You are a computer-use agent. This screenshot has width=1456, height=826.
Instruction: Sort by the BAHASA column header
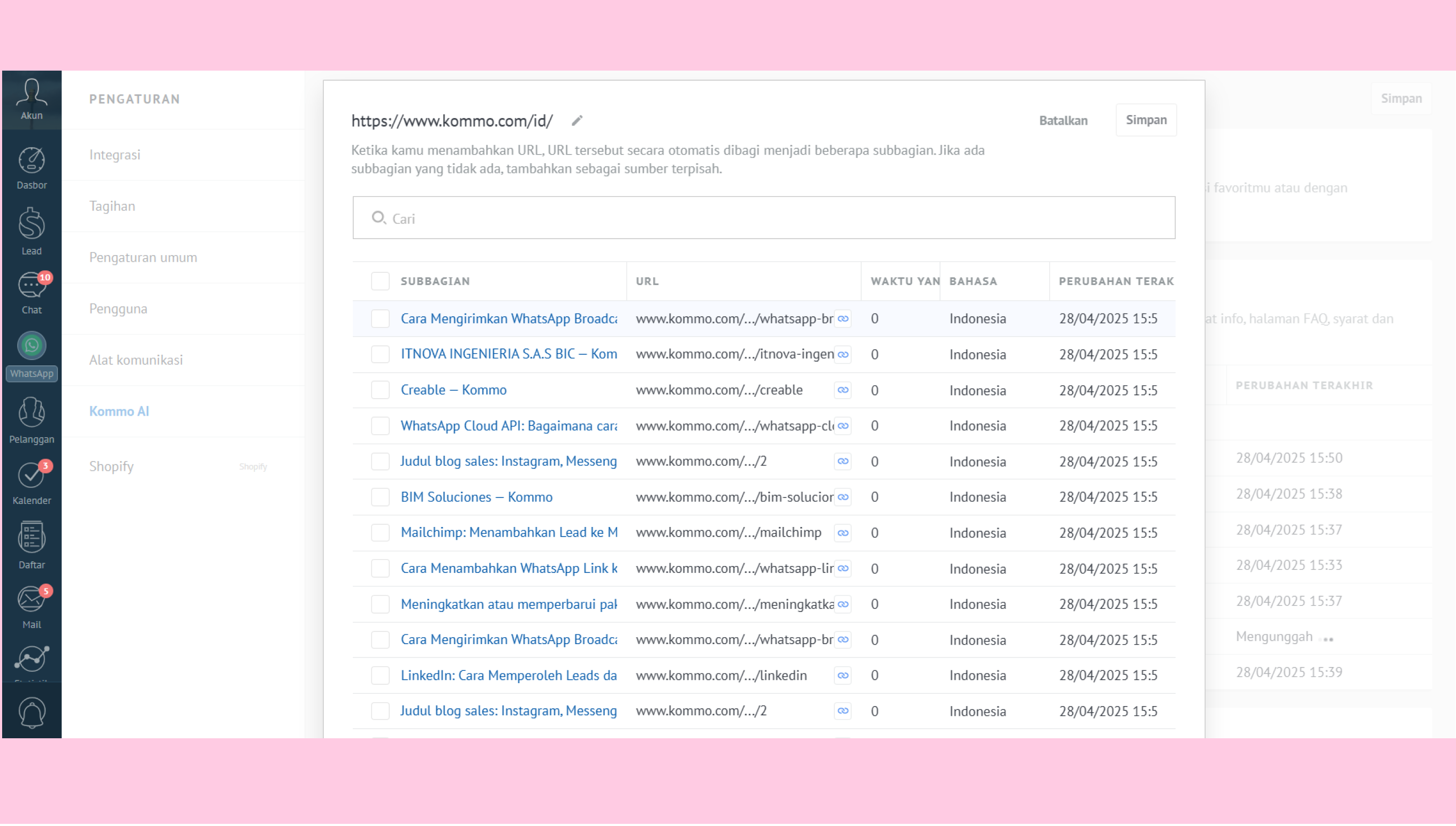point(973,281)
